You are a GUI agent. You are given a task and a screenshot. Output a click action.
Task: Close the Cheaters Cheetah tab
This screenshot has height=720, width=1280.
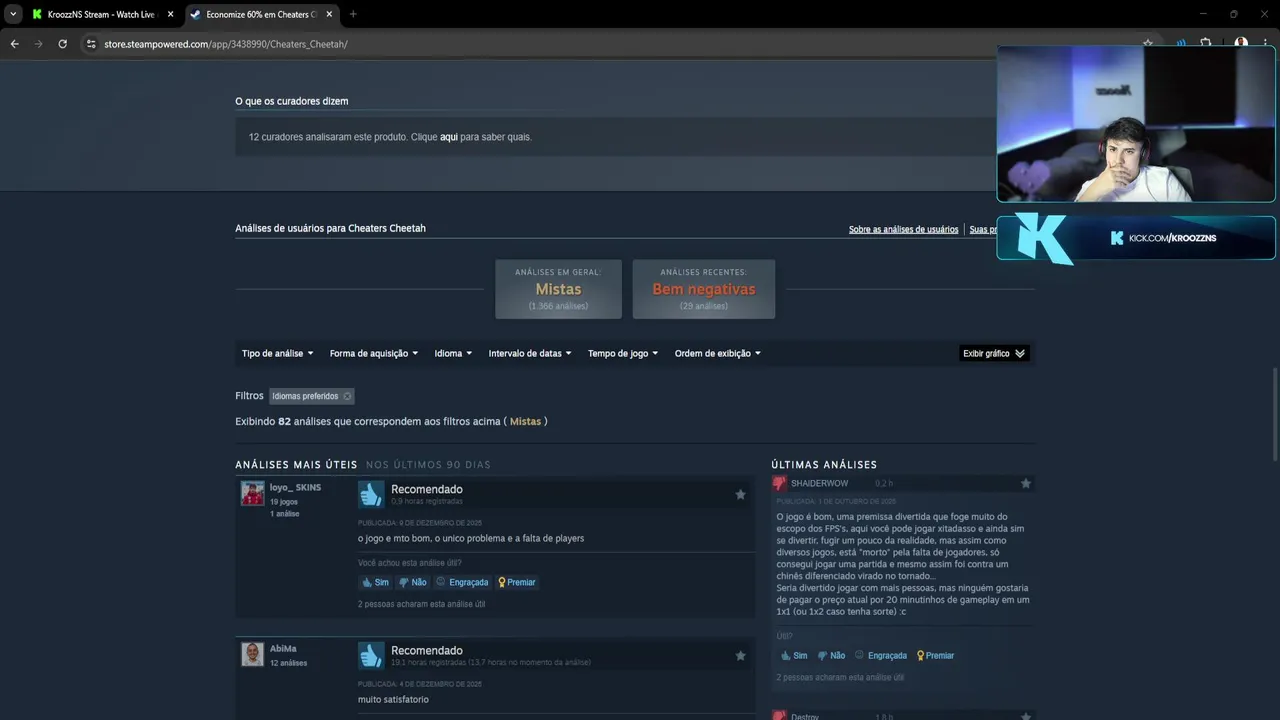pos(329,14)
